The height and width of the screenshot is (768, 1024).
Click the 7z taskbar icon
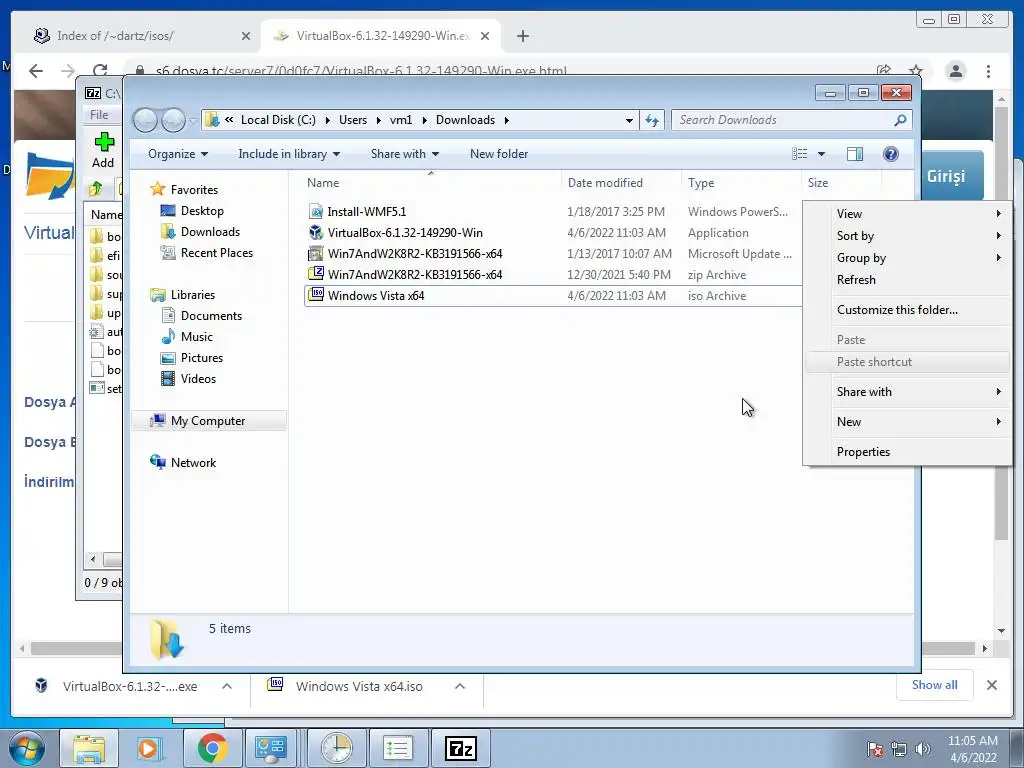pyautogui.click(x=460, y=748)
